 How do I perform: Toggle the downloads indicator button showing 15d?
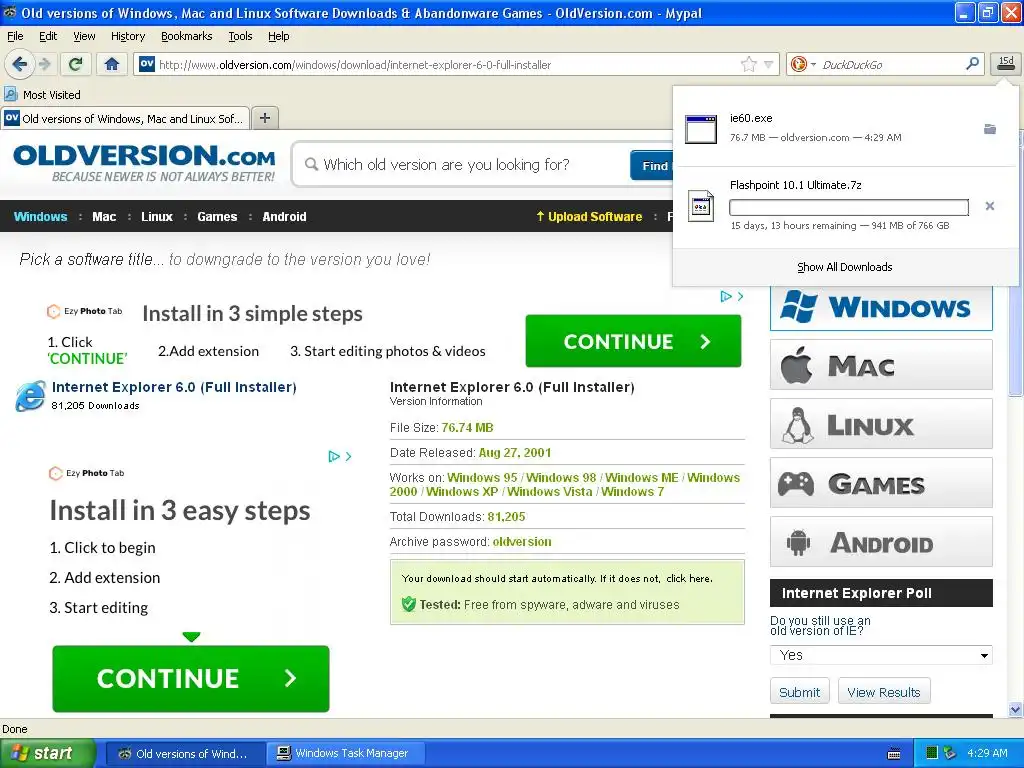1006,63
